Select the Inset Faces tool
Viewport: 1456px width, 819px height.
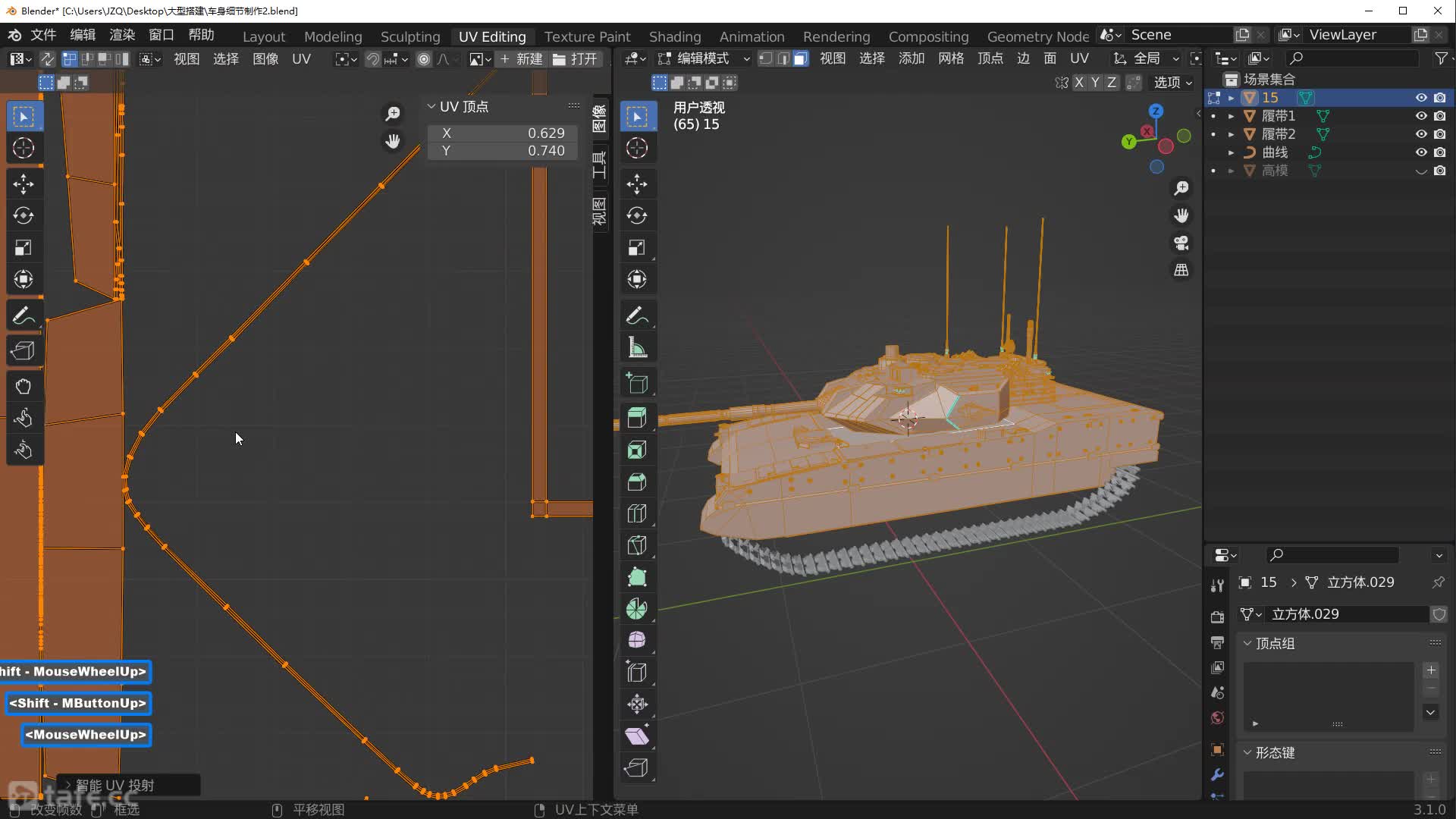[x=637, y=450]
